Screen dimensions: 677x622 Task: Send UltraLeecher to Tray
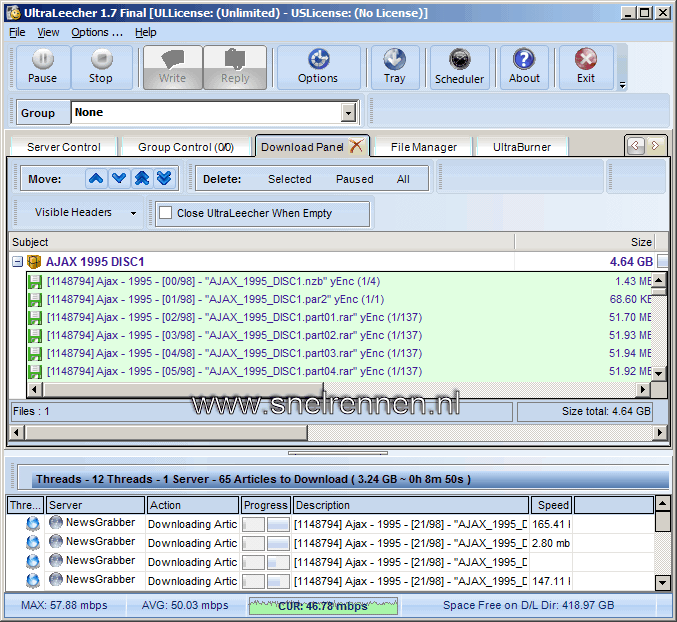(395, 67)
